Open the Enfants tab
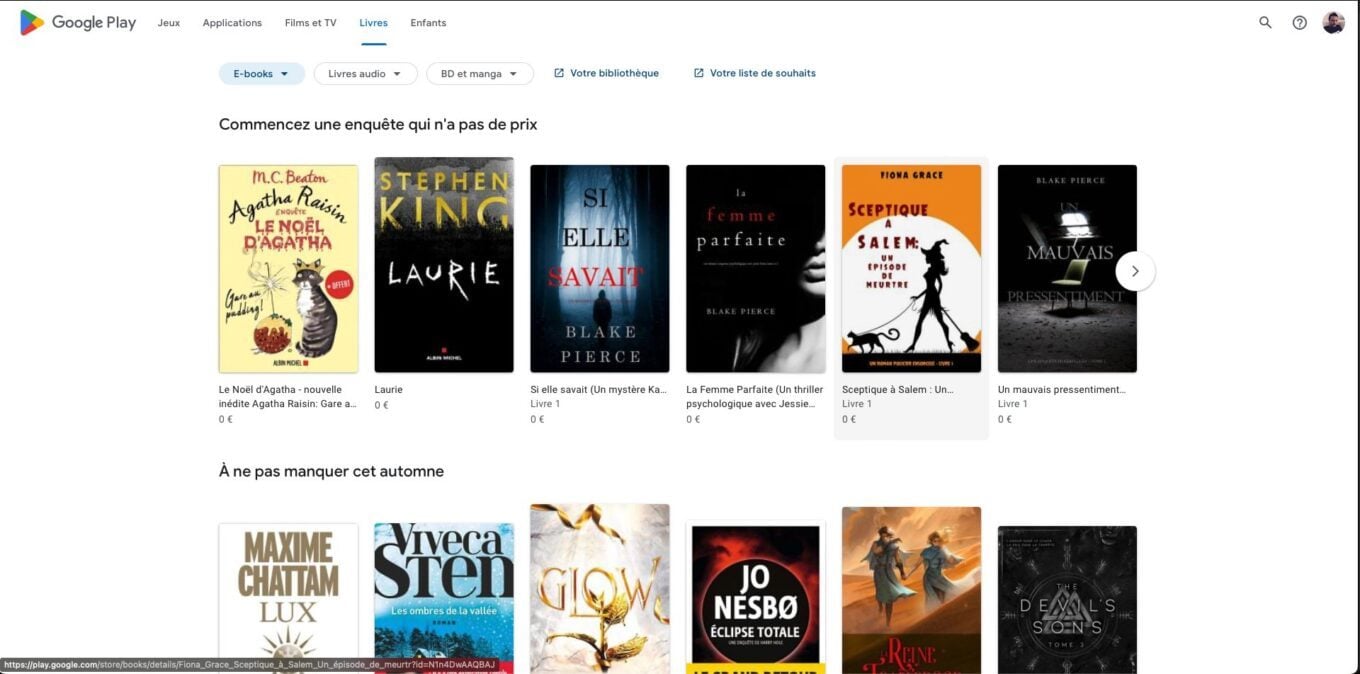 click(x=428, y=22)
